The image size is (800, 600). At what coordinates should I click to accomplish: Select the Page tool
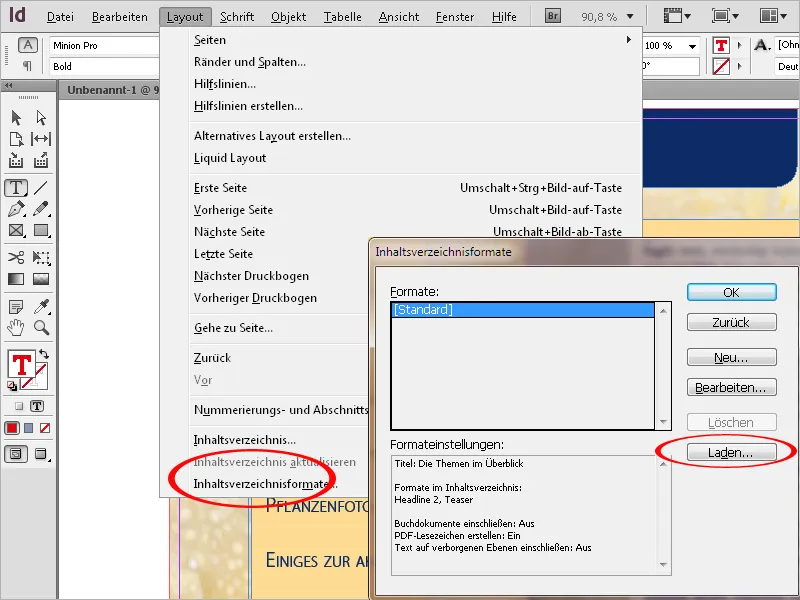[16, 139]
